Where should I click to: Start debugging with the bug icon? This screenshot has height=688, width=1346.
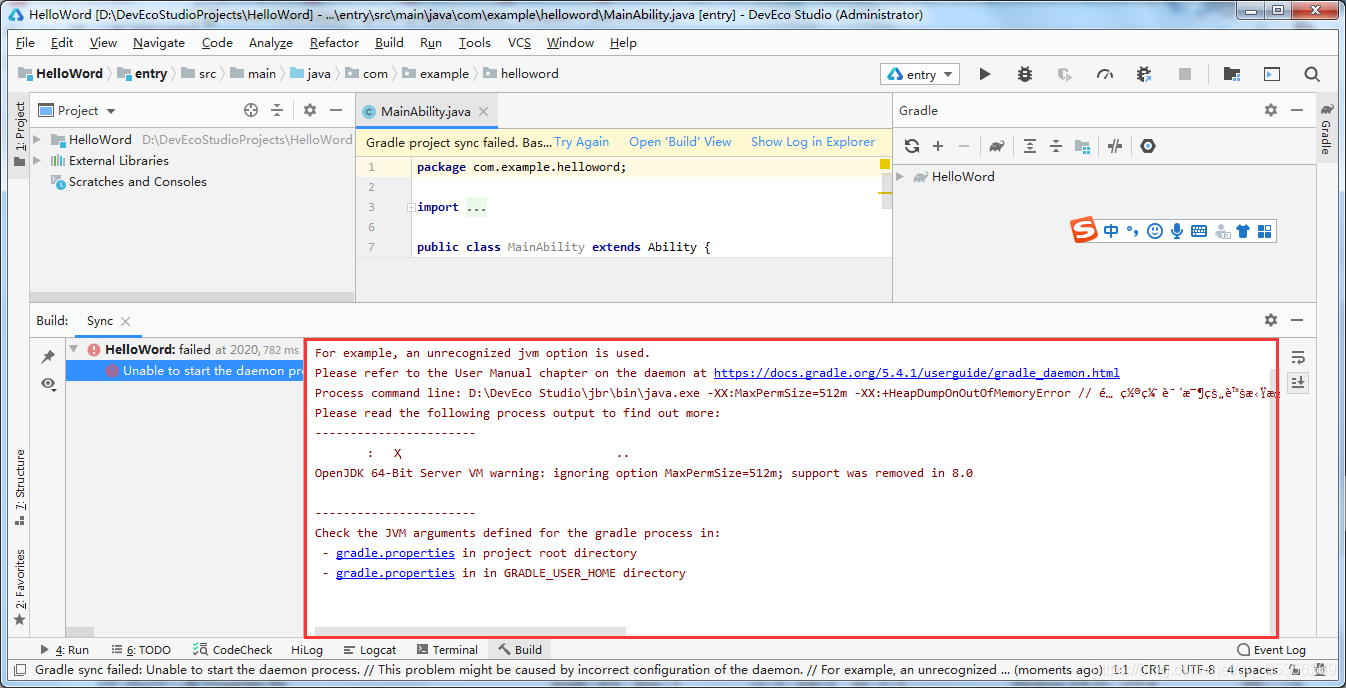click(x=1025, y=74)
